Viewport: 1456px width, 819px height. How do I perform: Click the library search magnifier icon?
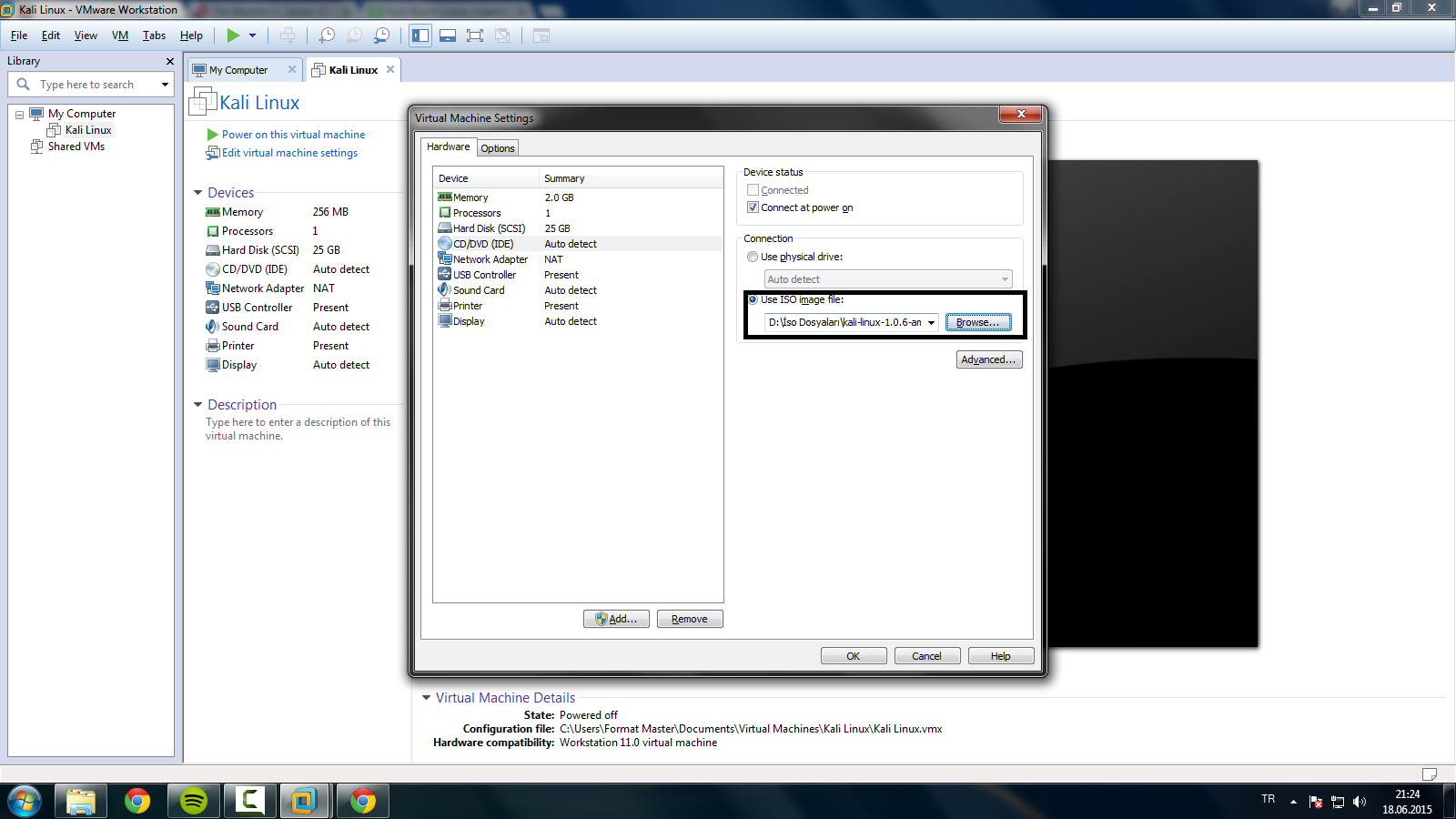point(24,85)
